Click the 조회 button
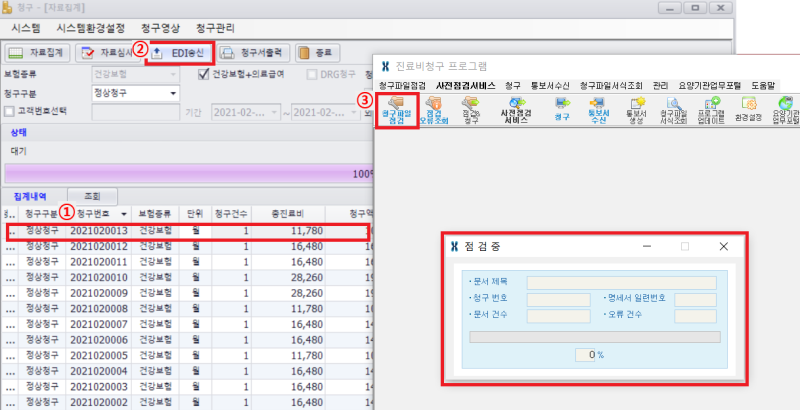This screenshot has height=410, width=800. tap(92, 196)
